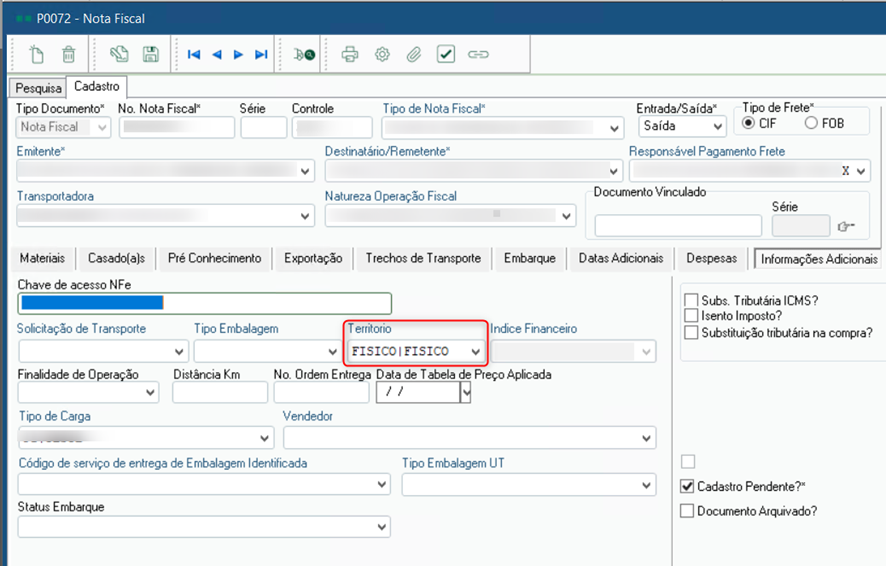Open the Tipo Embalagem UT dropdown
The image size is (886, 566).
tap(646, 485)
